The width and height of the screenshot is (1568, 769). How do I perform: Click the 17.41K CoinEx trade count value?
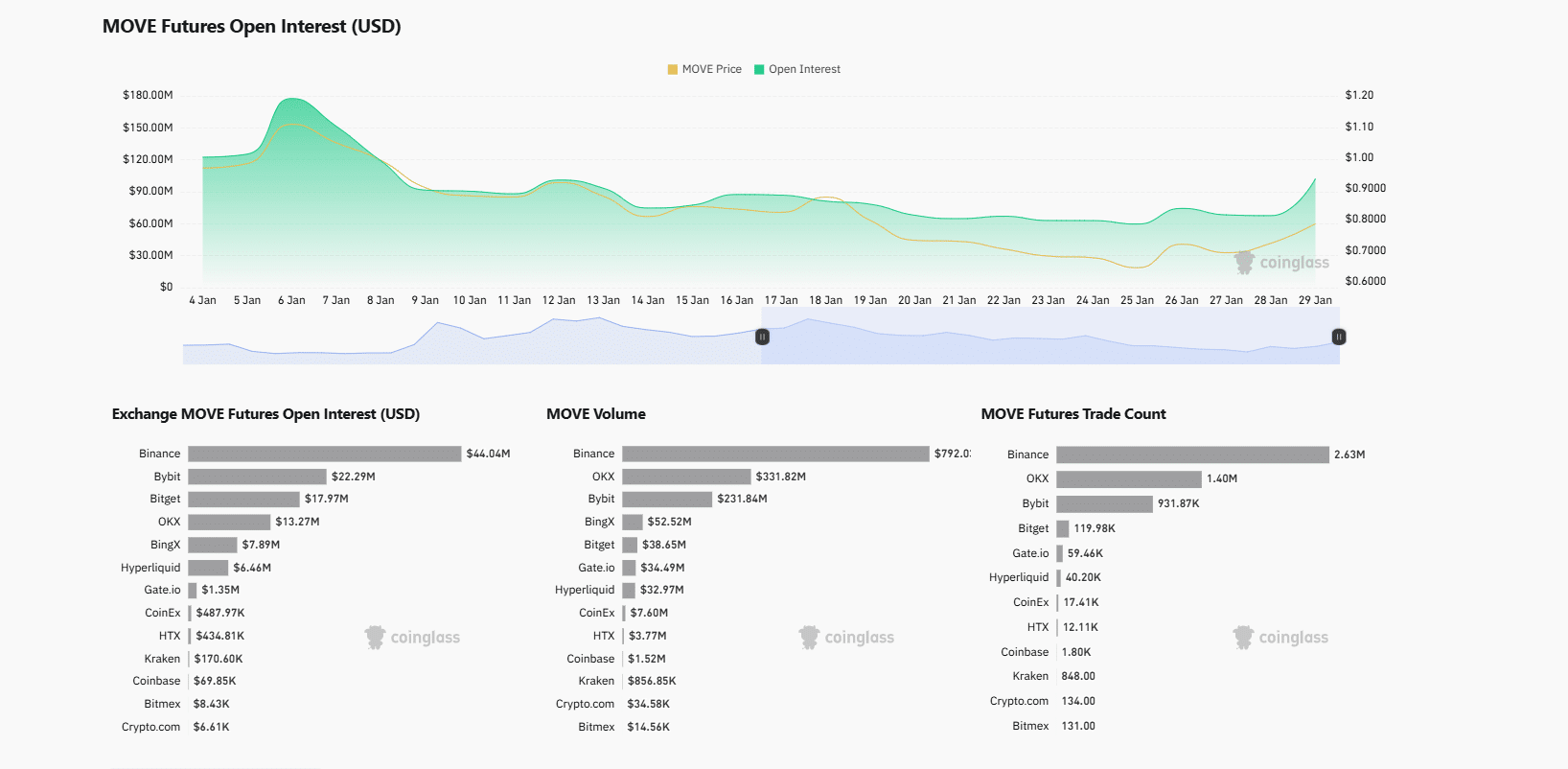click(1081, 602)
